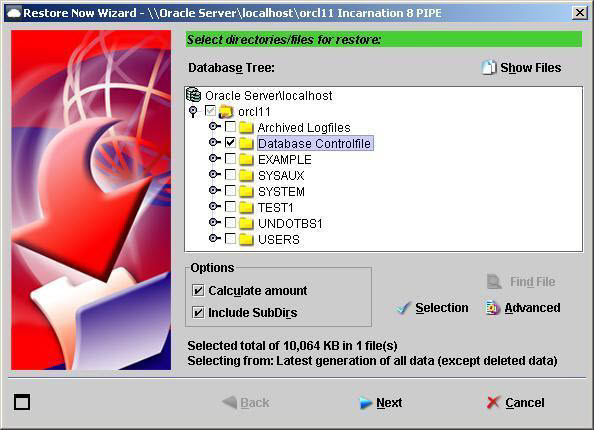Disable the Include SubDirs option

point(198,313)
